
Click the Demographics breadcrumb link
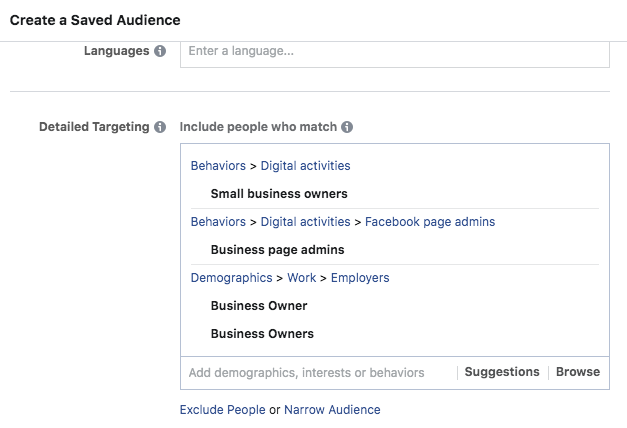click(x=231, y=277)
